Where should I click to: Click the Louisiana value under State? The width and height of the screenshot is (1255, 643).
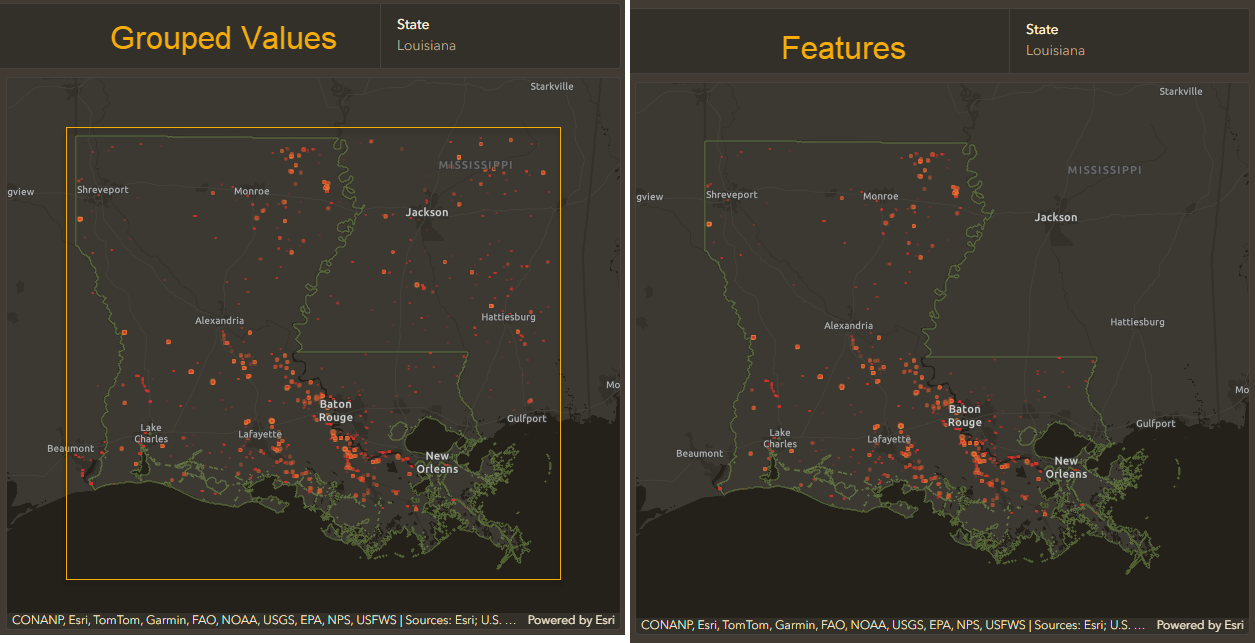[x=427, y=45]
